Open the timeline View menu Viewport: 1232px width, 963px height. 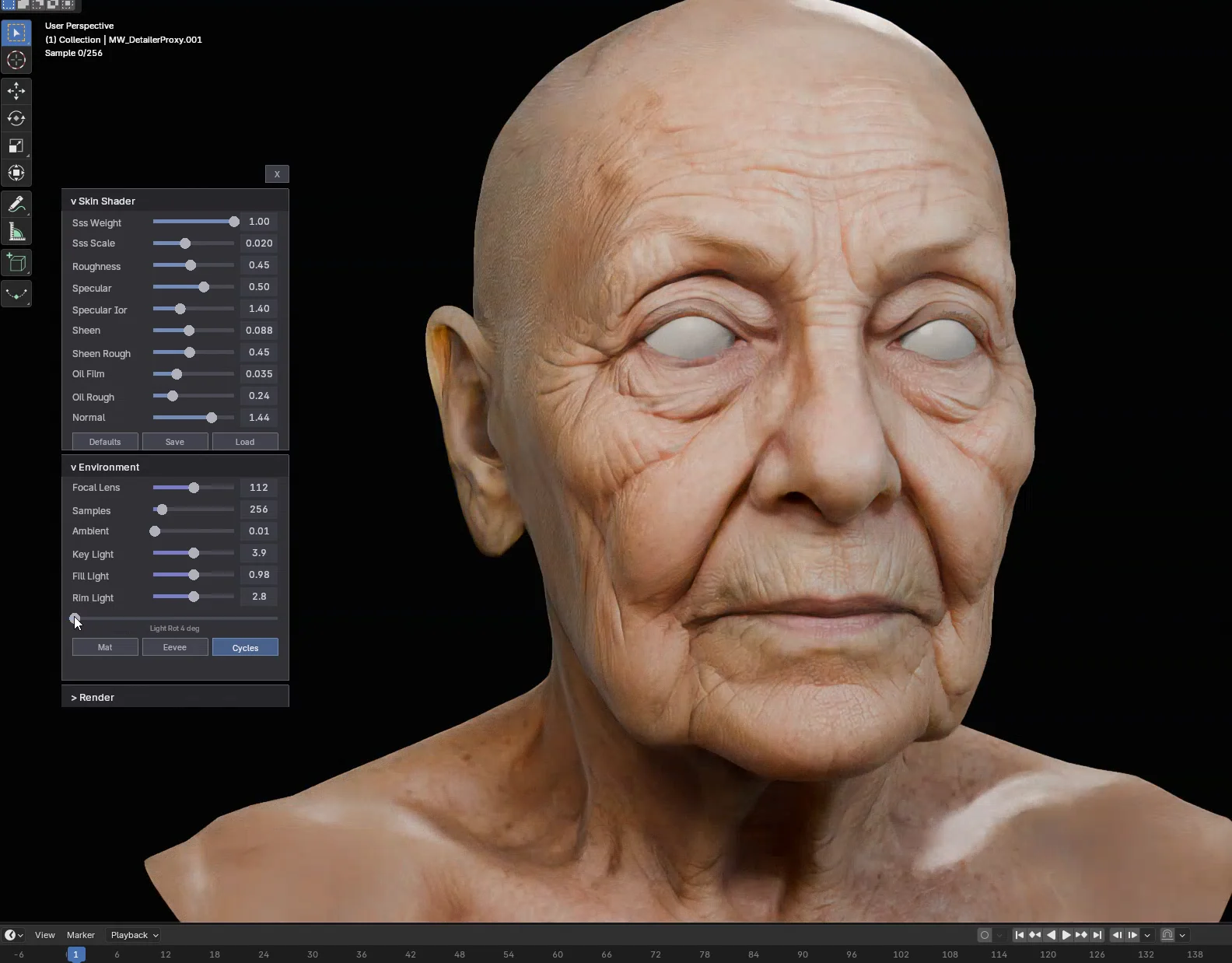click(x=45, y=935)
